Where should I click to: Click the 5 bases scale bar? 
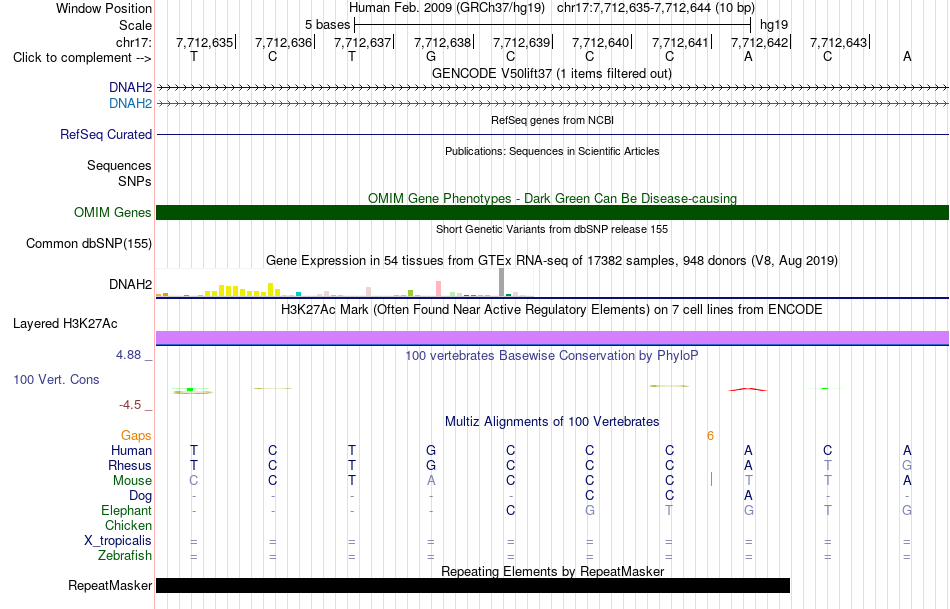[553, 25]
